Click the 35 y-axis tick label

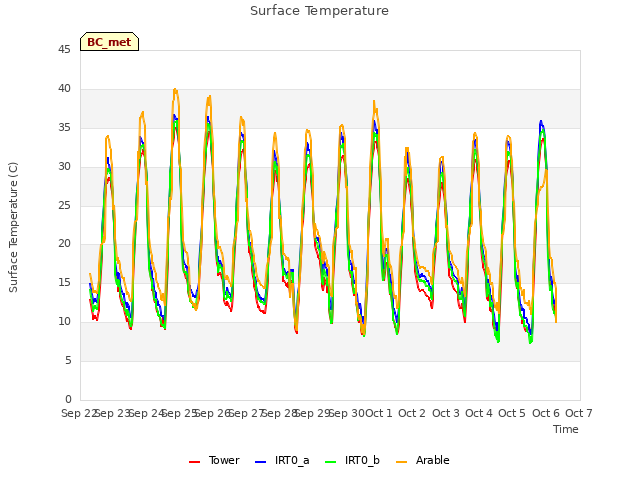[x=64, y=128]
